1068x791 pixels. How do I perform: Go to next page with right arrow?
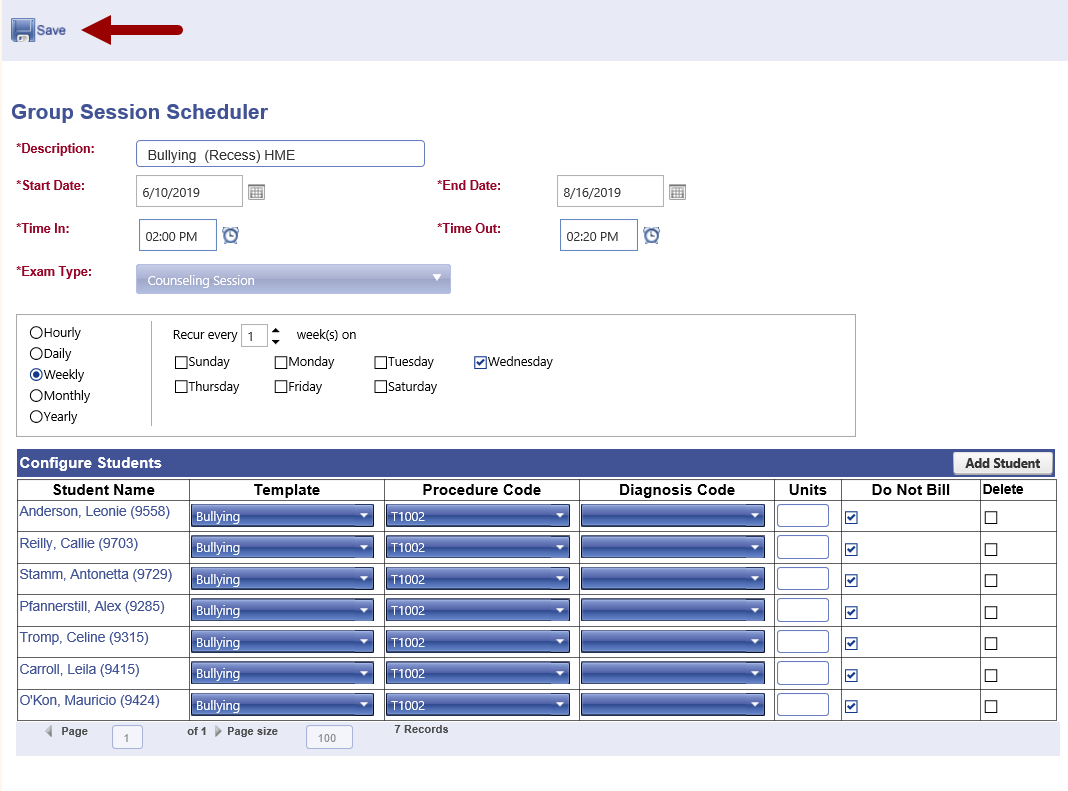point(218,730)
